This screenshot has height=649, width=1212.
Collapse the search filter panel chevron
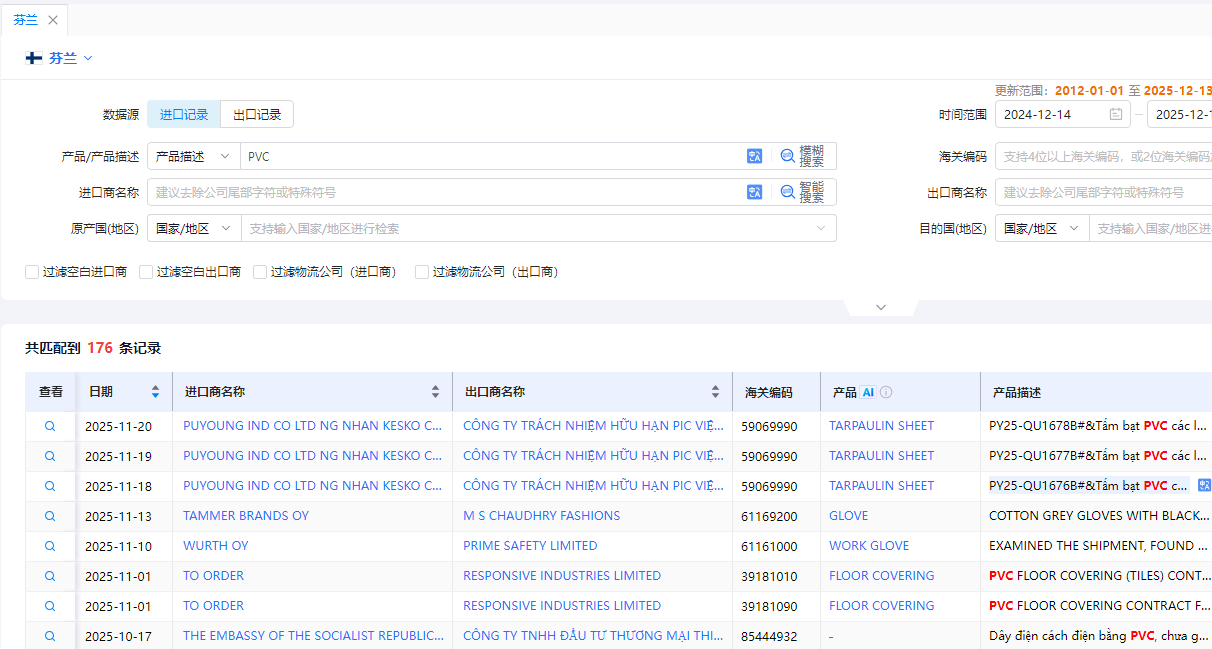click(881, 307)
